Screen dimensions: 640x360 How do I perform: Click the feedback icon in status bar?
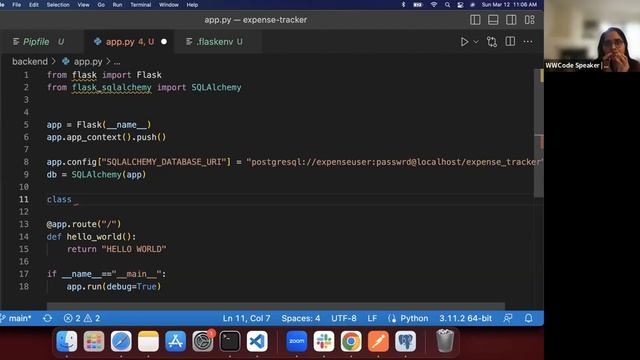coord(508,318)
